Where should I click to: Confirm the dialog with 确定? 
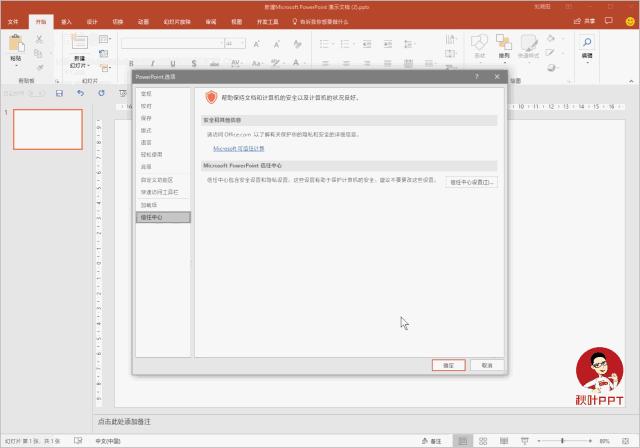coord(449,365)
